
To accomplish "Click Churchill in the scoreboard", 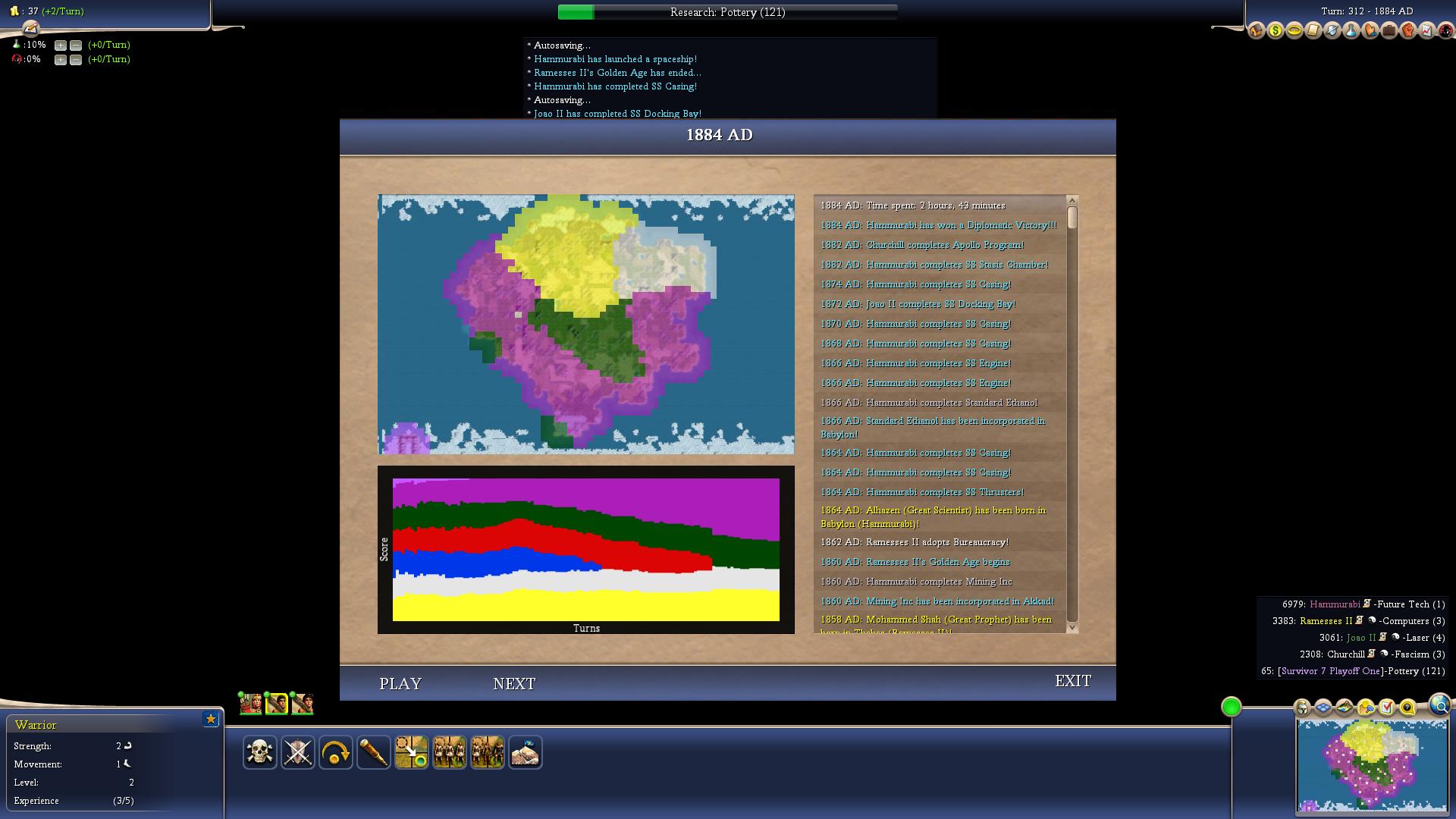I will coord(1345,654).
